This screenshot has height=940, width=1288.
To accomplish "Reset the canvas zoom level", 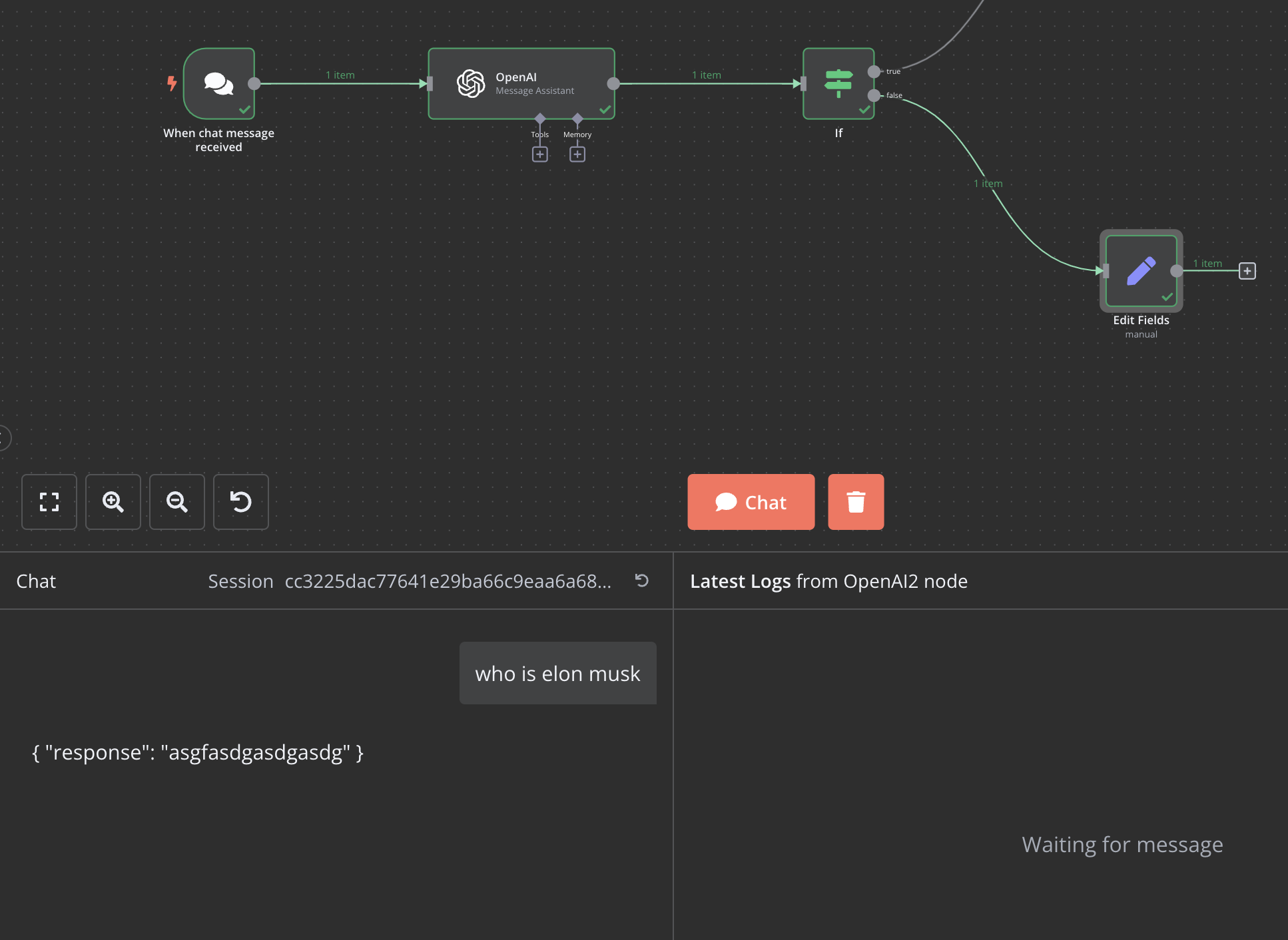I will click(241, 502).
